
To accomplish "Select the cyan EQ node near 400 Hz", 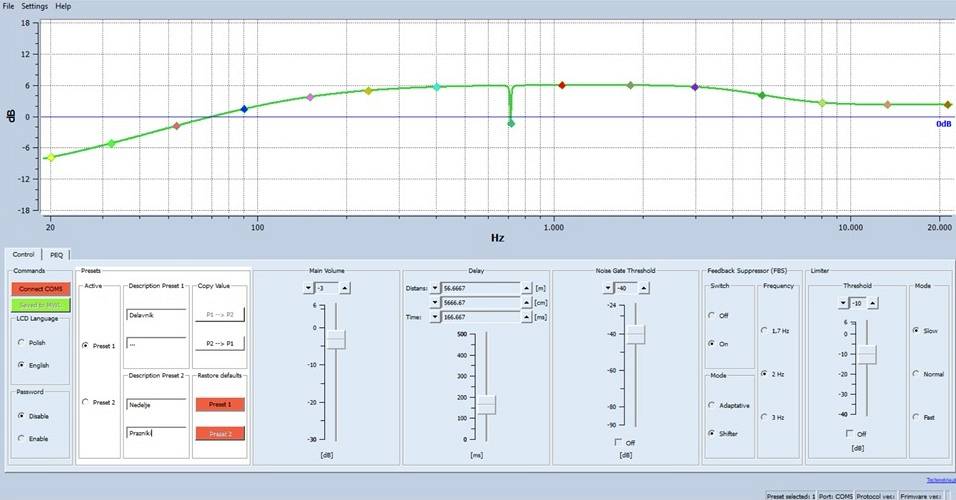I will [437, 88].
